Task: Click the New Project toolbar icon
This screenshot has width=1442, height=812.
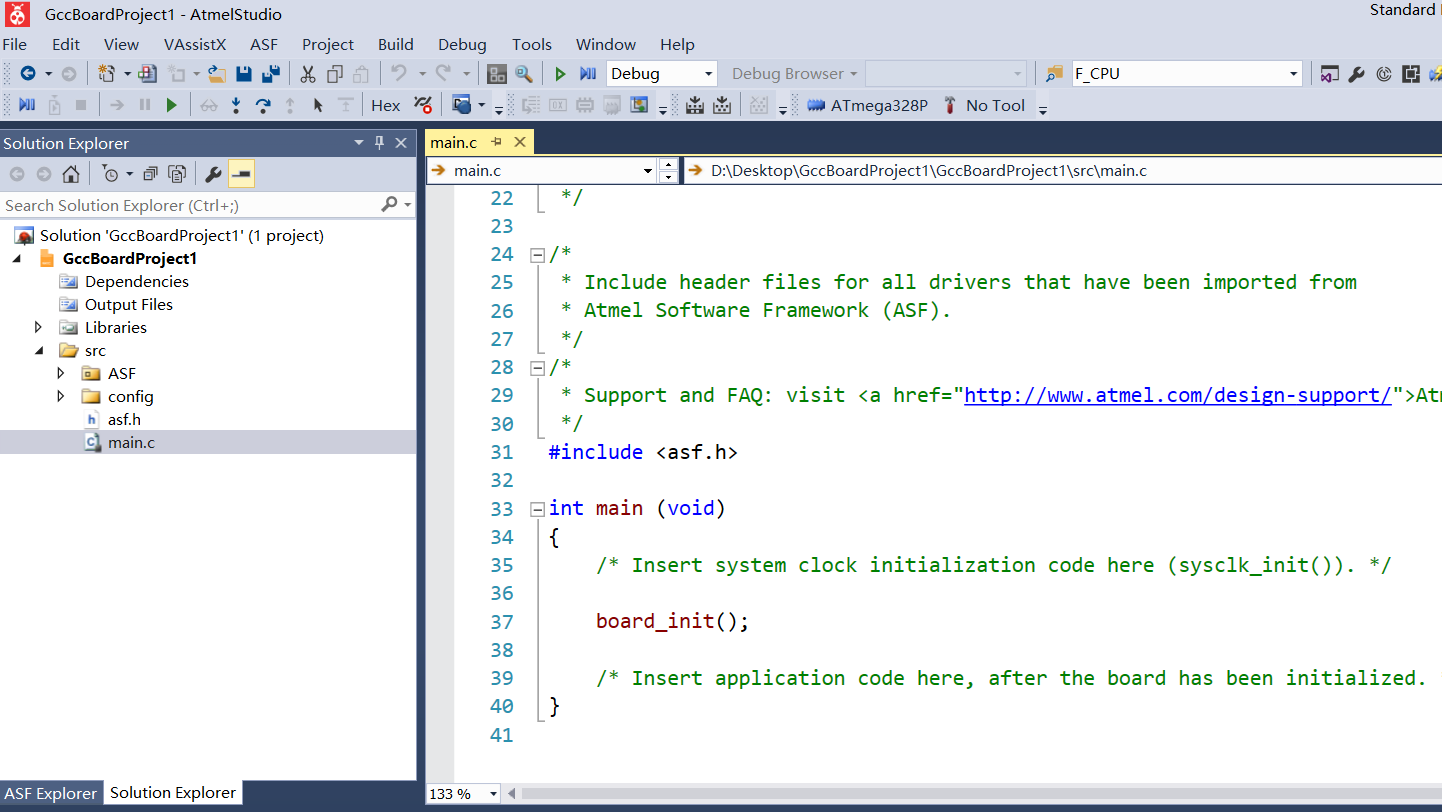Action: pyautogui.click(x=106, y=73)
